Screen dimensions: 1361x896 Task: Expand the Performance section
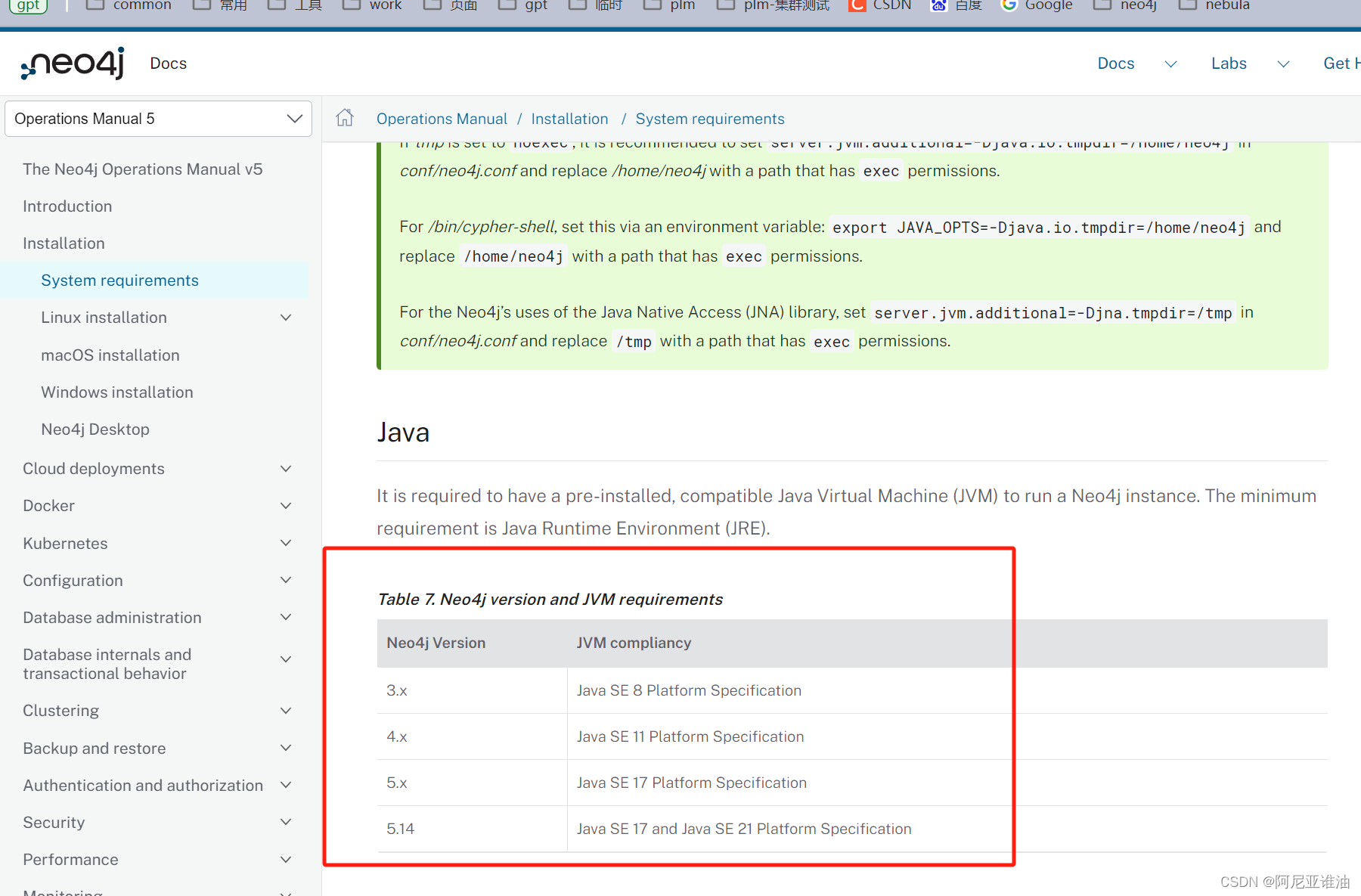(286, 860)
